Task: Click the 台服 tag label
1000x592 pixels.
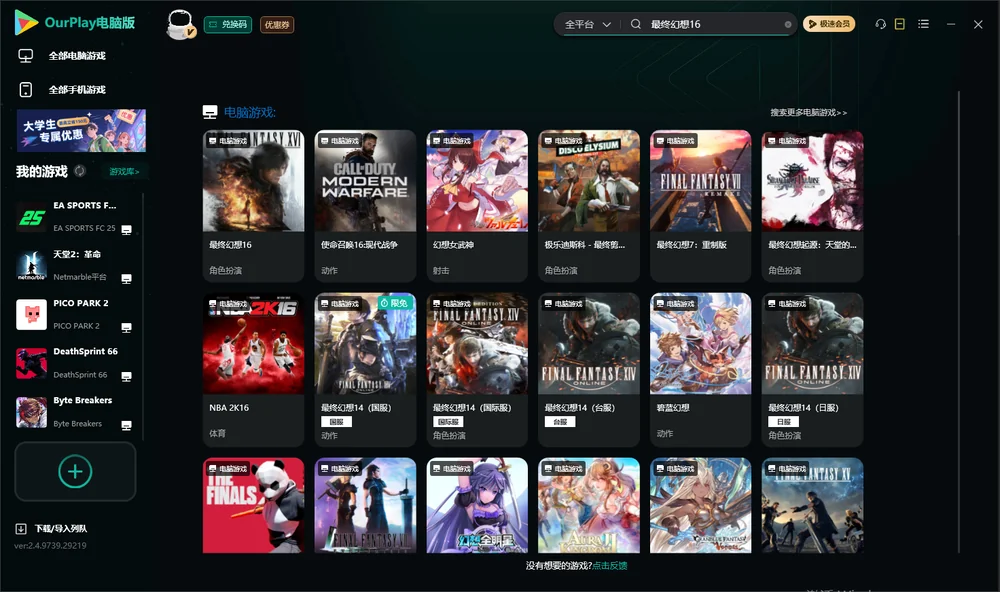Action: (560, 422)
